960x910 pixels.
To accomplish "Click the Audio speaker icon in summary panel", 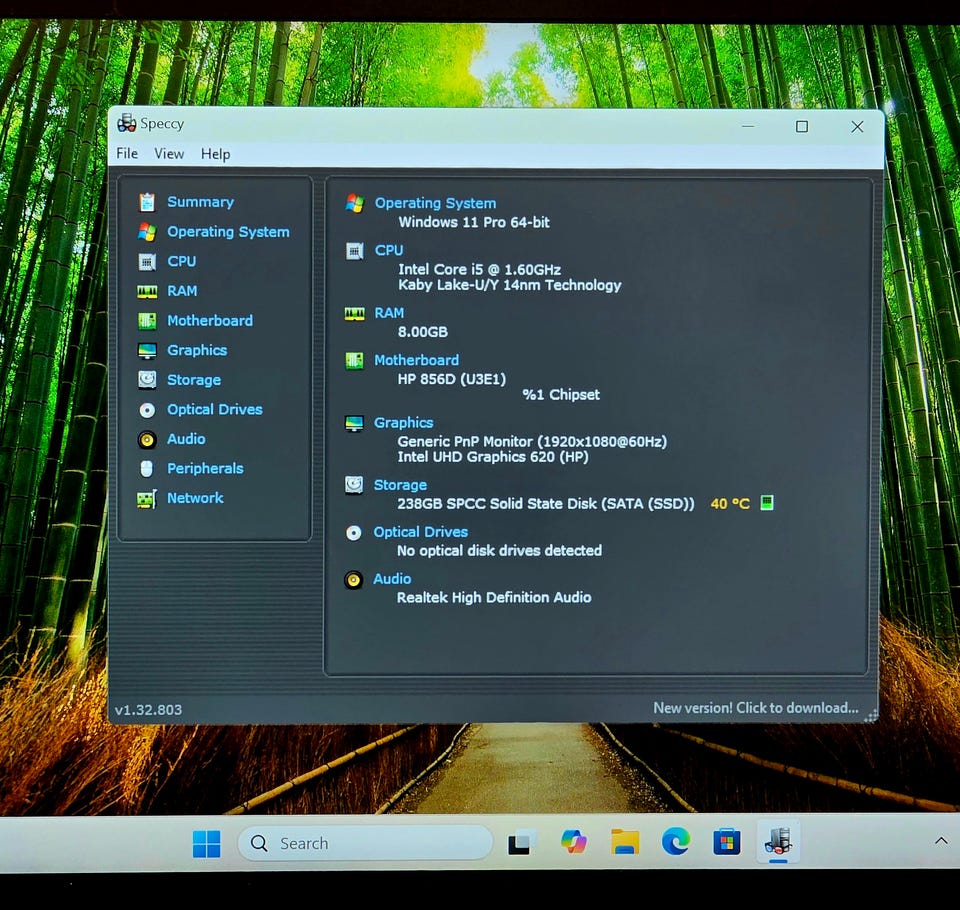I will pyautogui.click(x=353, y=580).
